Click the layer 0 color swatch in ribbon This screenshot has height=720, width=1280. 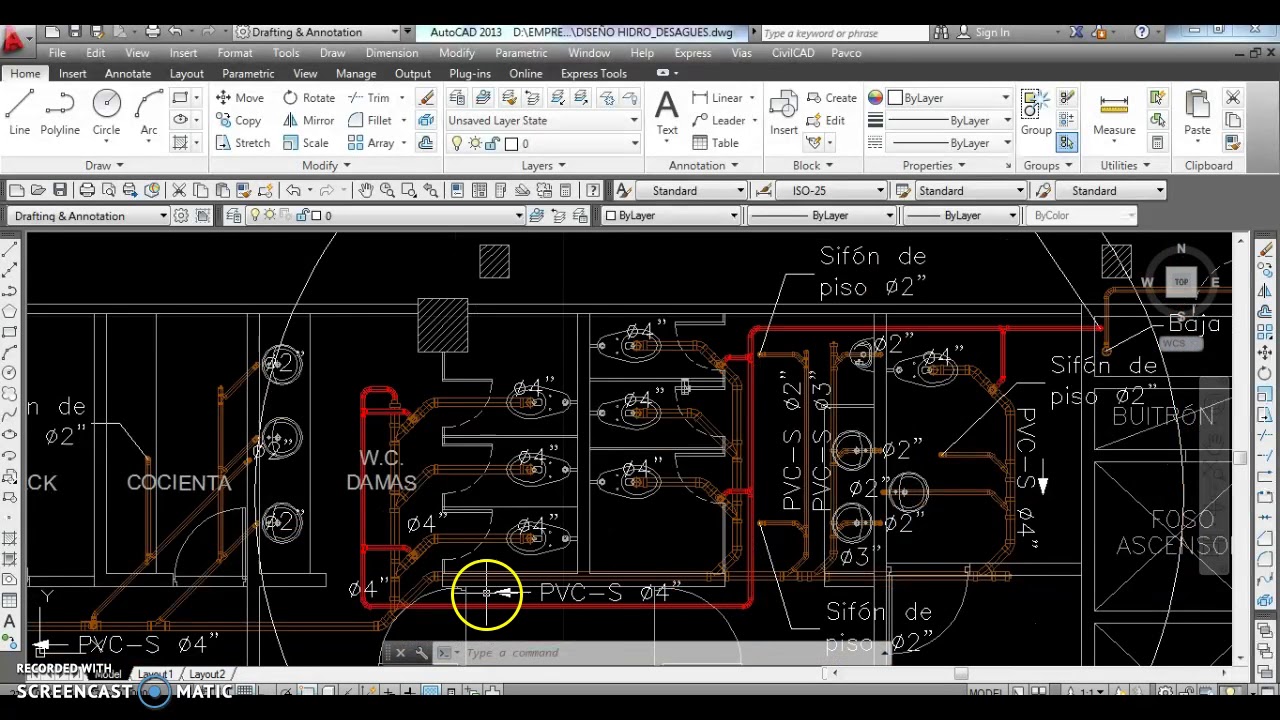pyautogui.click(x=510, y=143)
